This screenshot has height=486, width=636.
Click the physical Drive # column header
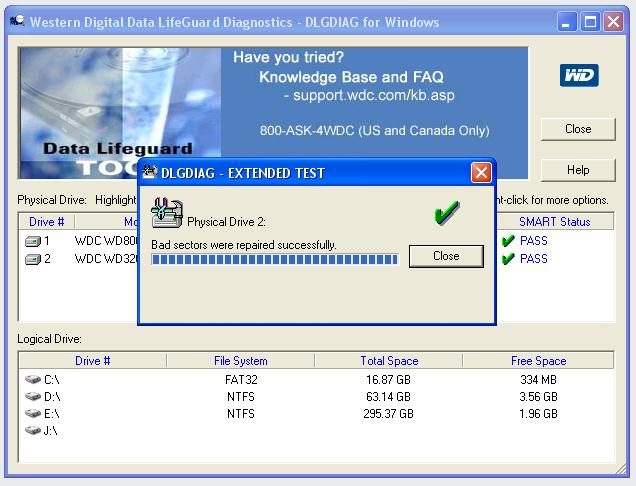click(x=47, y=222)
